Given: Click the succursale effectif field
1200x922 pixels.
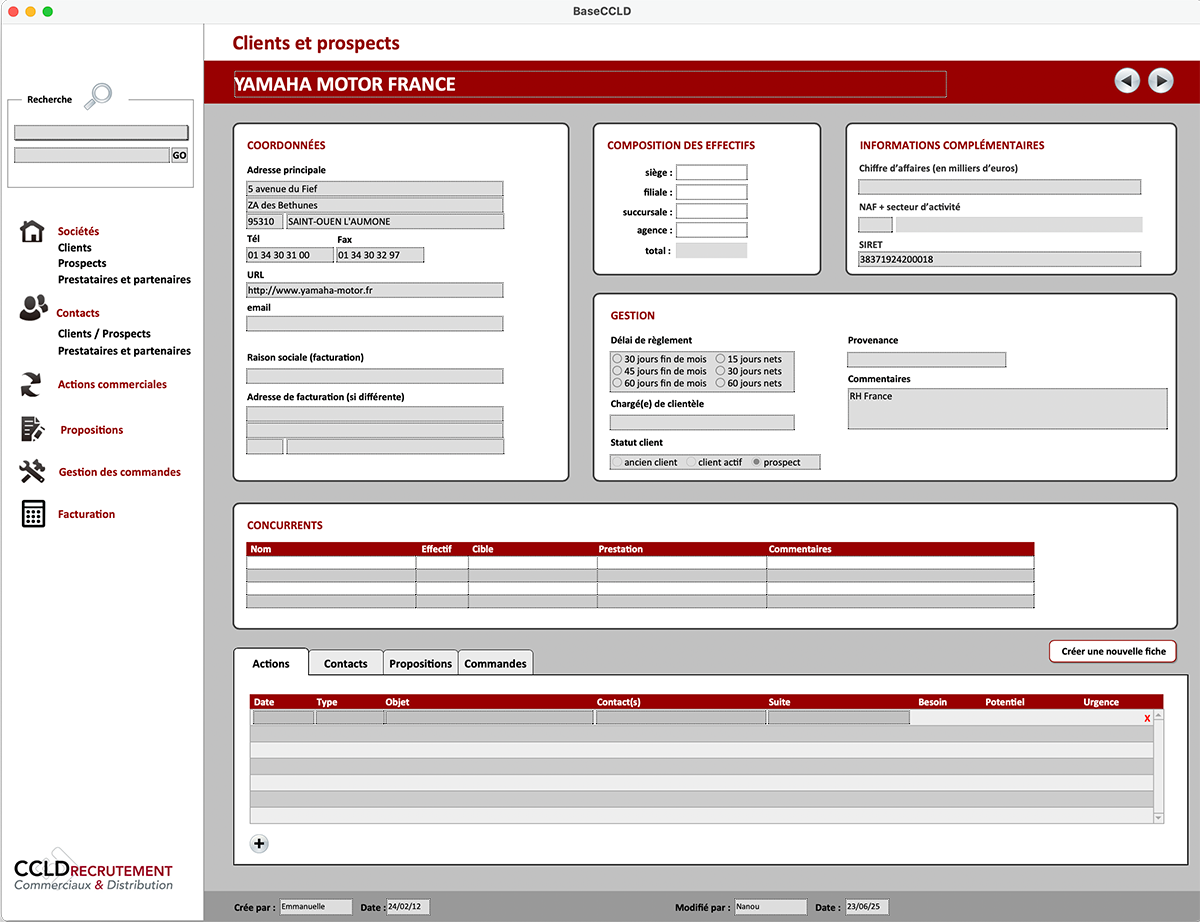Looking at the screenshot, I should [x=712, y=211].
